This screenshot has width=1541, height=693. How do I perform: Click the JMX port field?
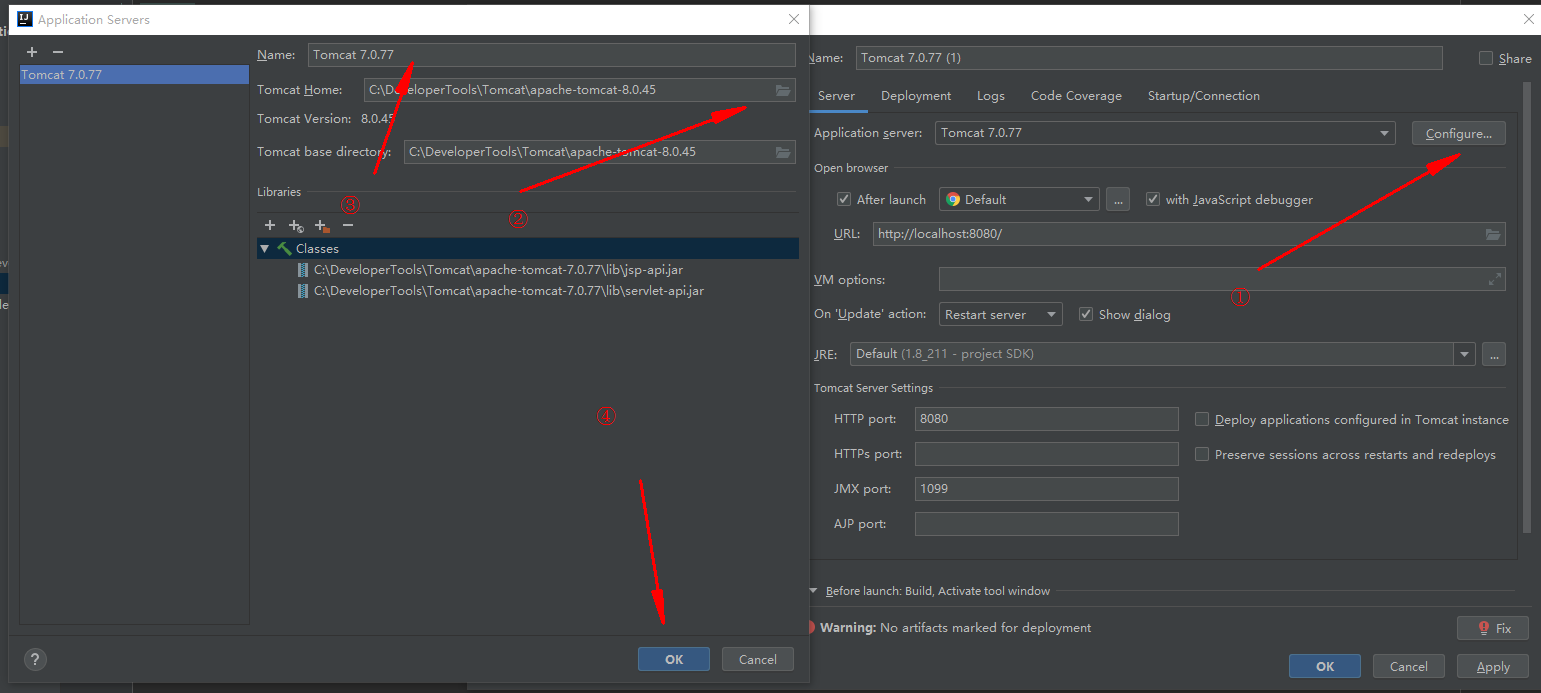pyautogui.click(x=1047, y=489)
